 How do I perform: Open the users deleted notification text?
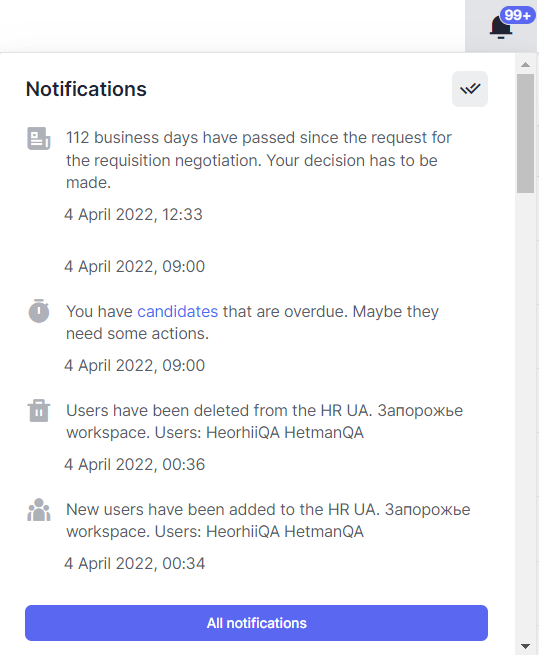click(x=264, y=421)
